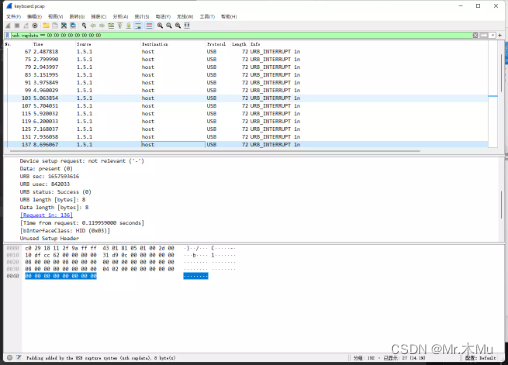
Task: Start a new packet capture
Action: (8, 26)
